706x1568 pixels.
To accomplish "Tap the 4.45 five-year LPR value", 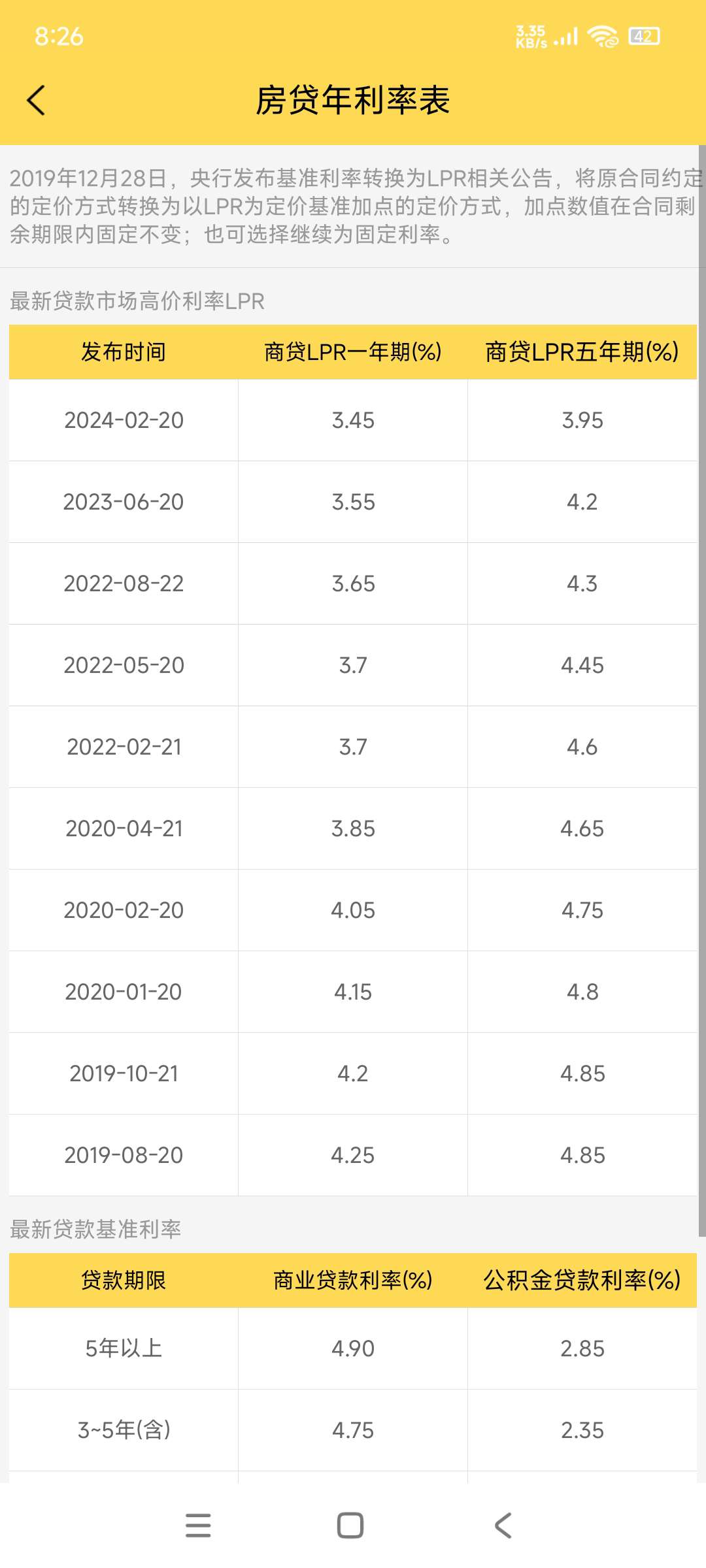I will click(x=582, y=665).
